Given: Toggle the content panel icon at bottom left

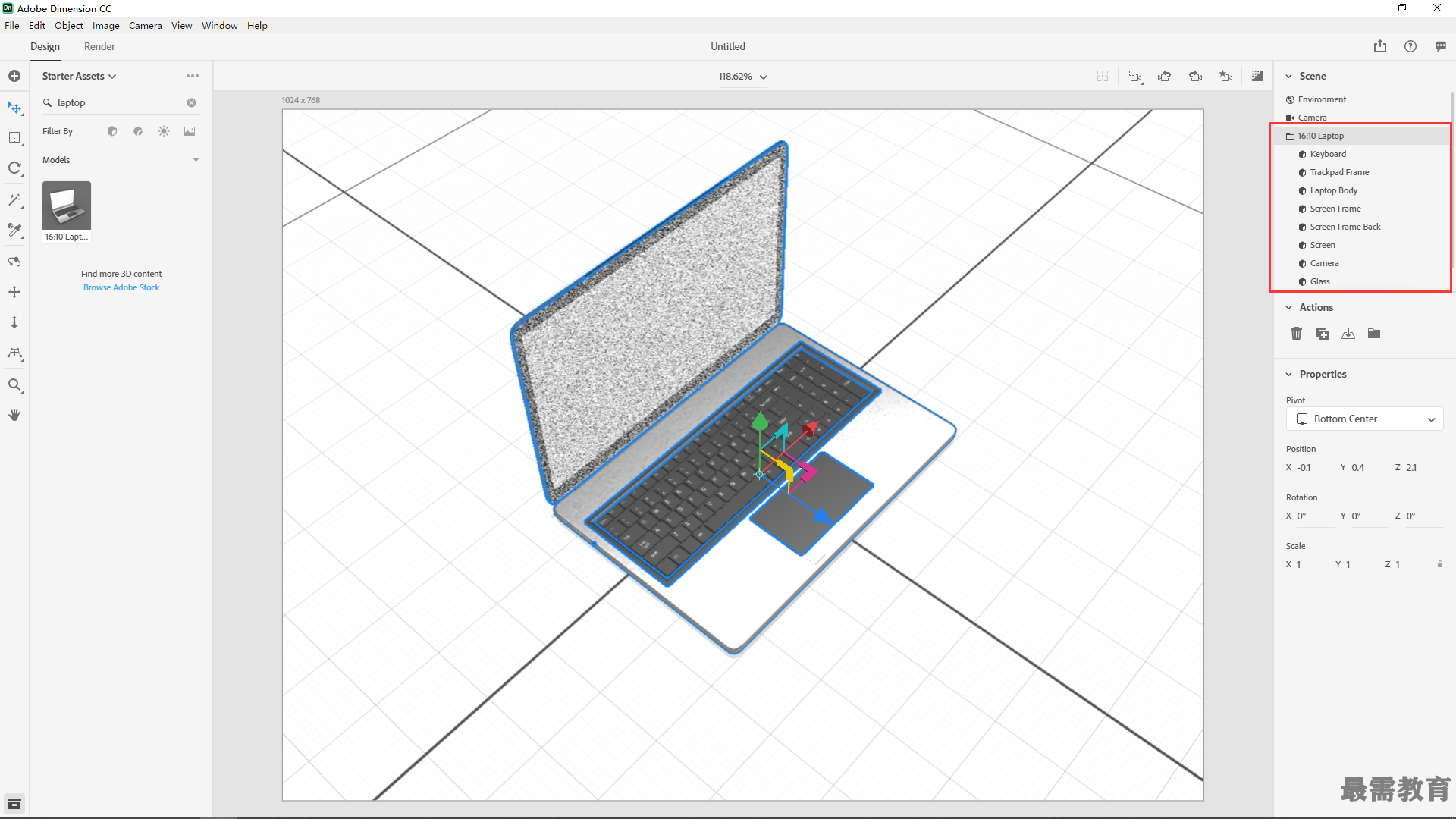Looking at the screenshot, I should [x=14, y=804].
